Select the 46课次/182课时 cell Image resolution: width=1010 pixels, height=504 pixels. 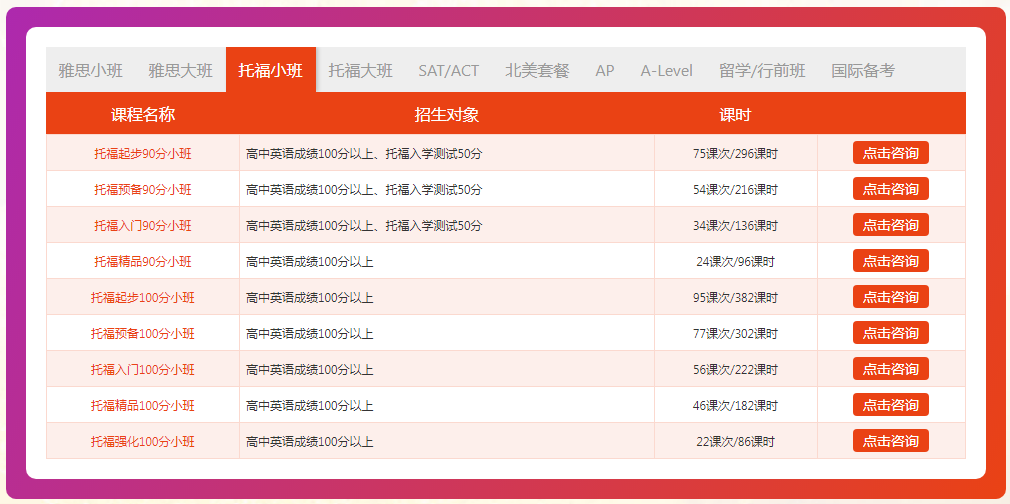(736, 406)
